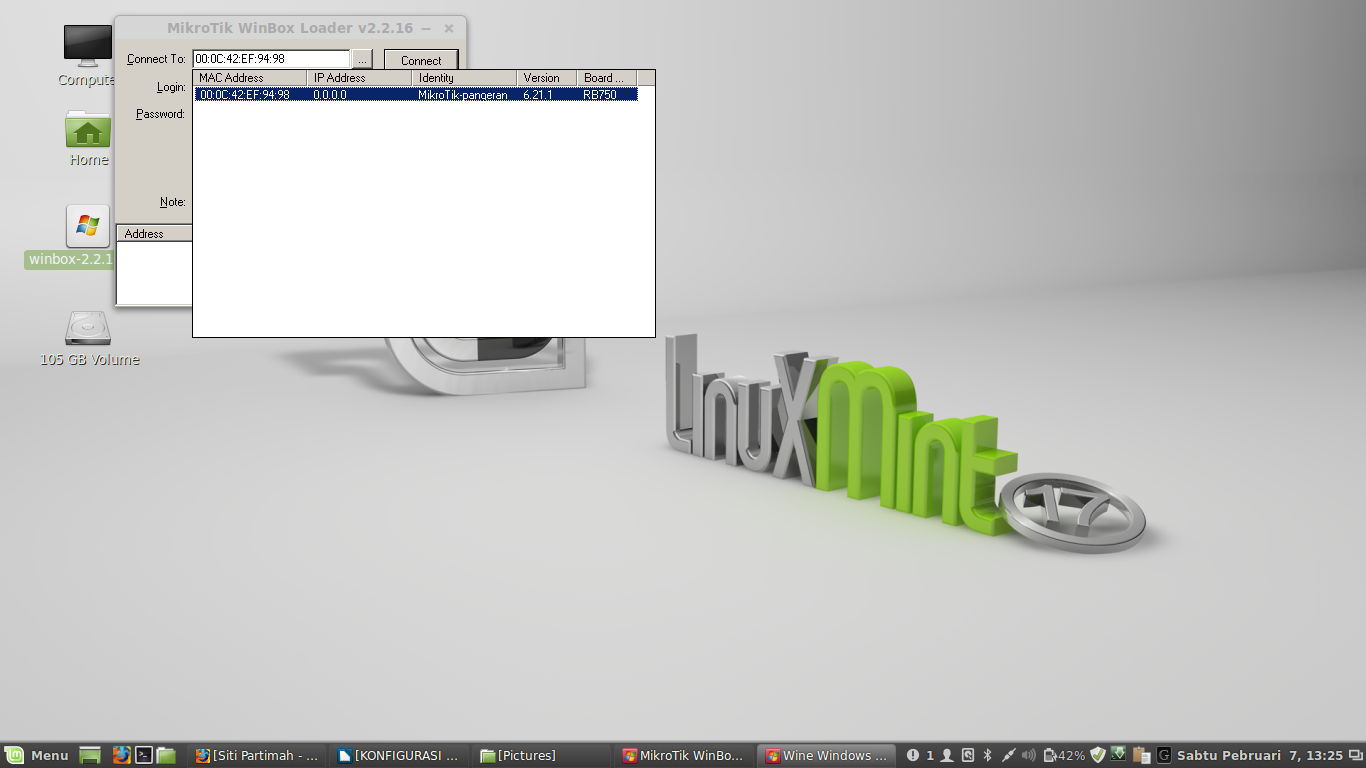The image size is (1366, 768).
Task: Sort by Board column header
Action: 606,77
